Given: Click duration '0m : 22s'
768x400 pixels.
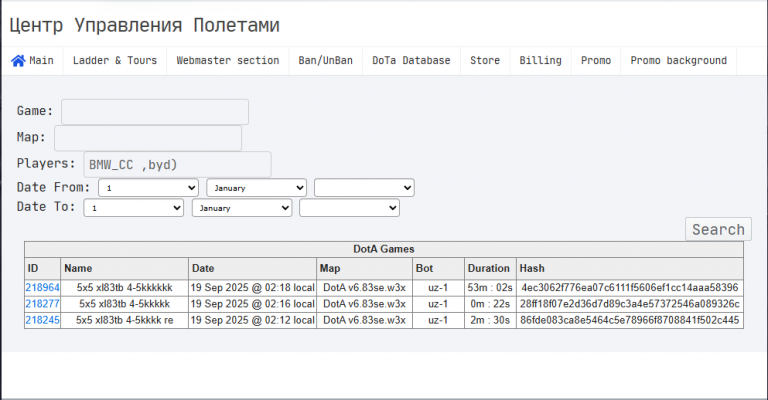Looking at the screenshot, I should pyautogui.click(x=490, y=304).
